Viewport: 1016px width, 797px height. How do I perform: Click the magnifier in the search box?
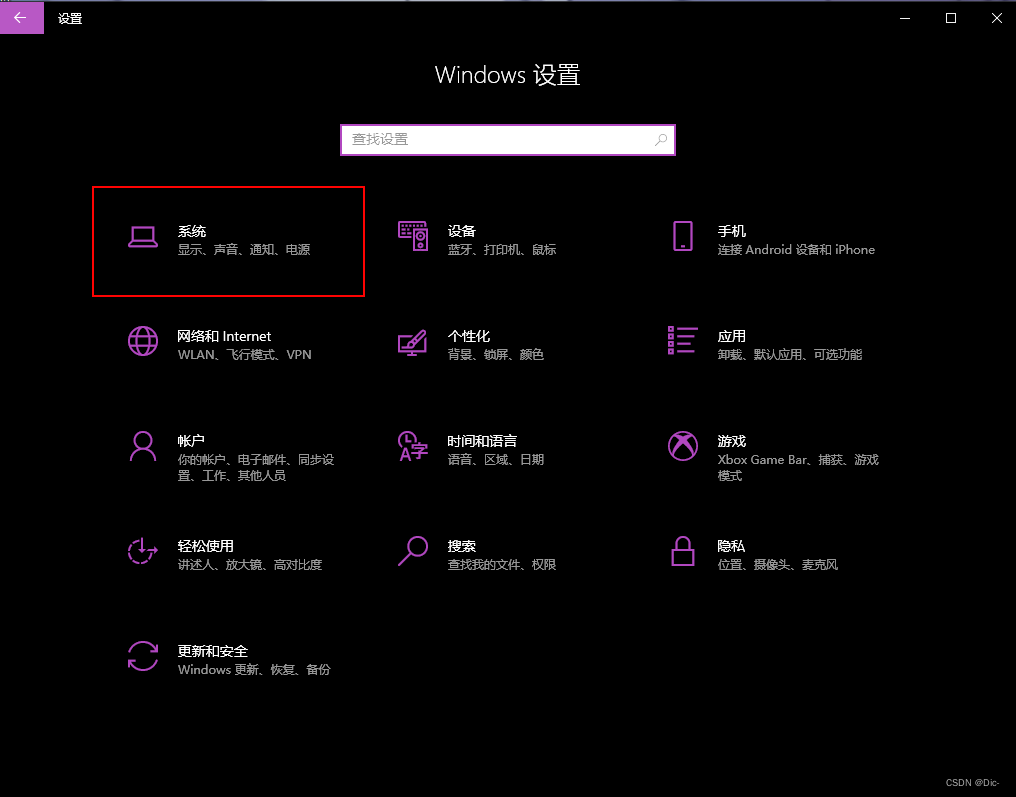661,140
